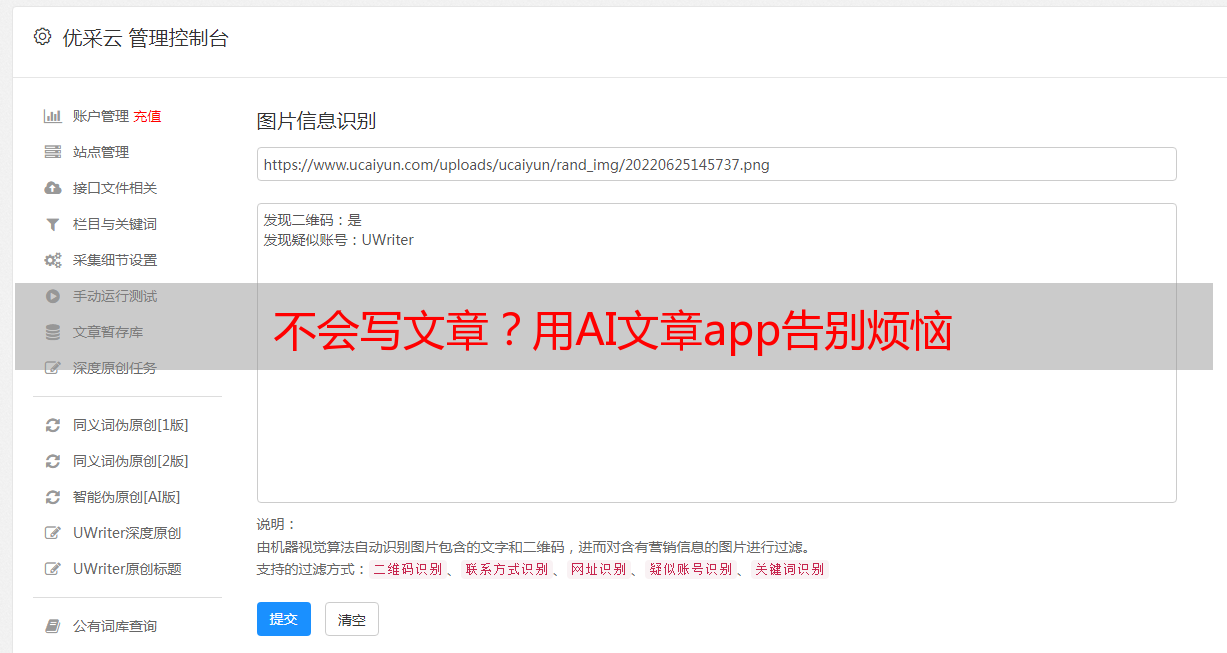Click the refresh icon for 智能伪原创[AI版]

(x=53, y=497)
